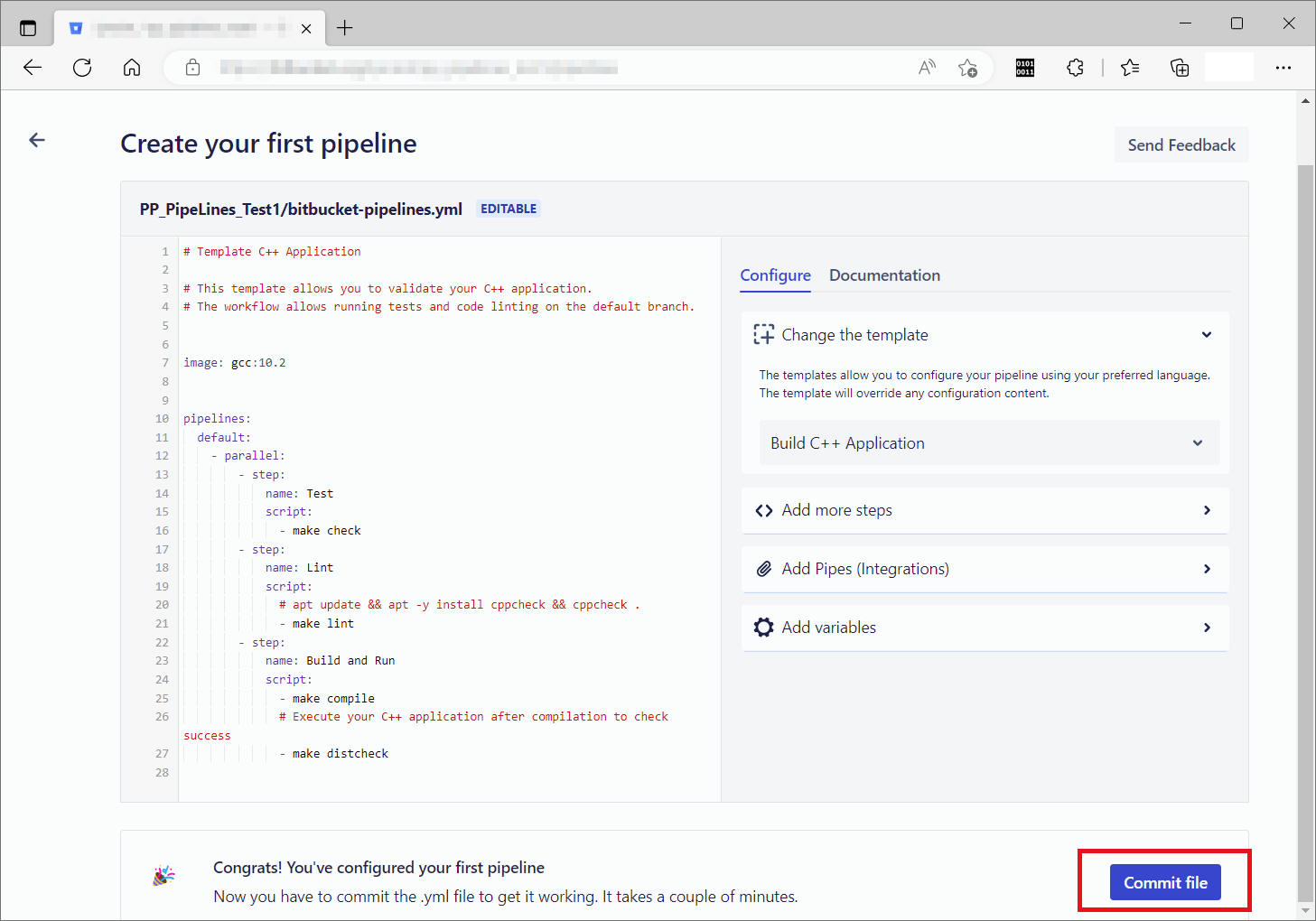The width and height of the screenshot is (1316, 921).
Task: Click the Read aloud icon
Action: click(x=927, y=68)
